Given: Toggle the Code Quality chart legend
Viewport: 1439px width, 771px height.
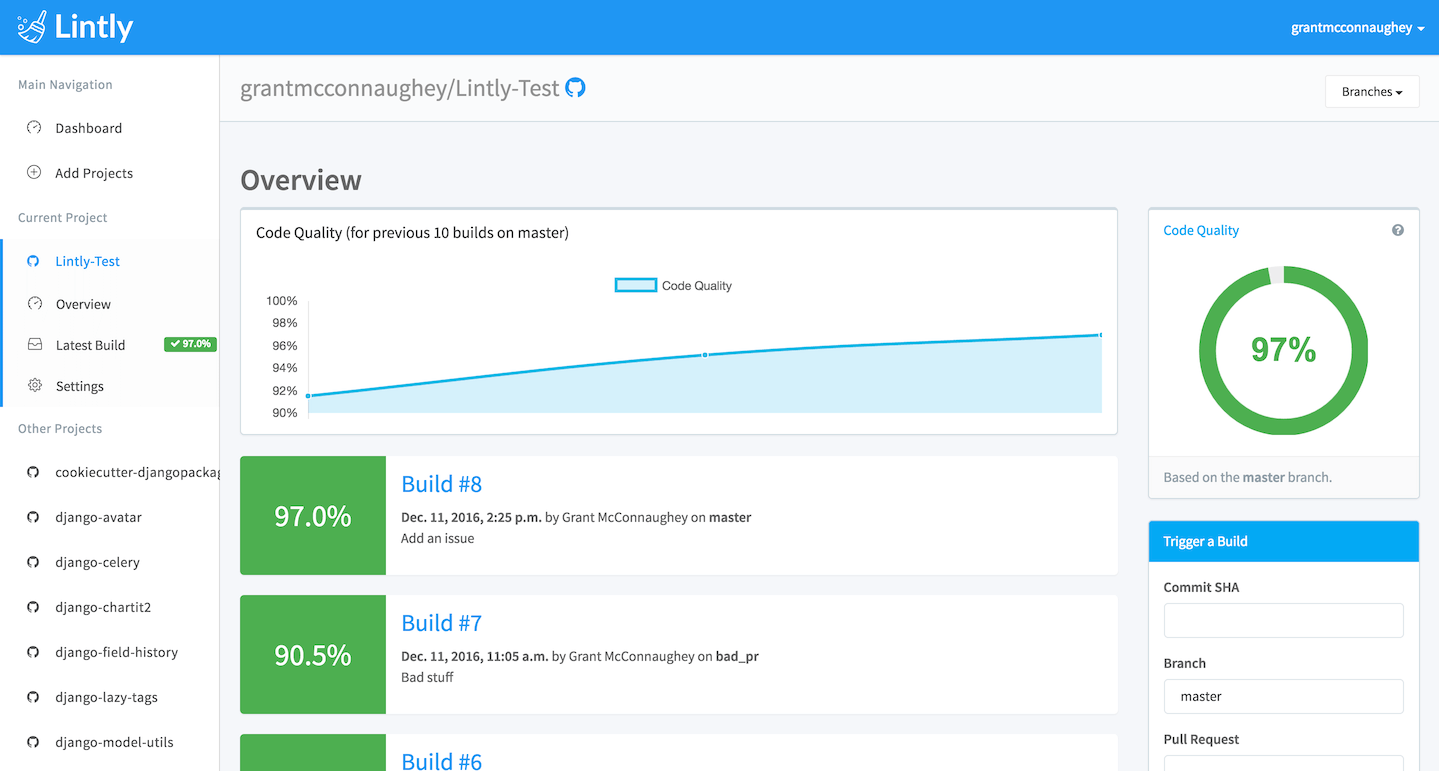Looking at the screenshot, I should pyautogui.click(x=673, y=286).
